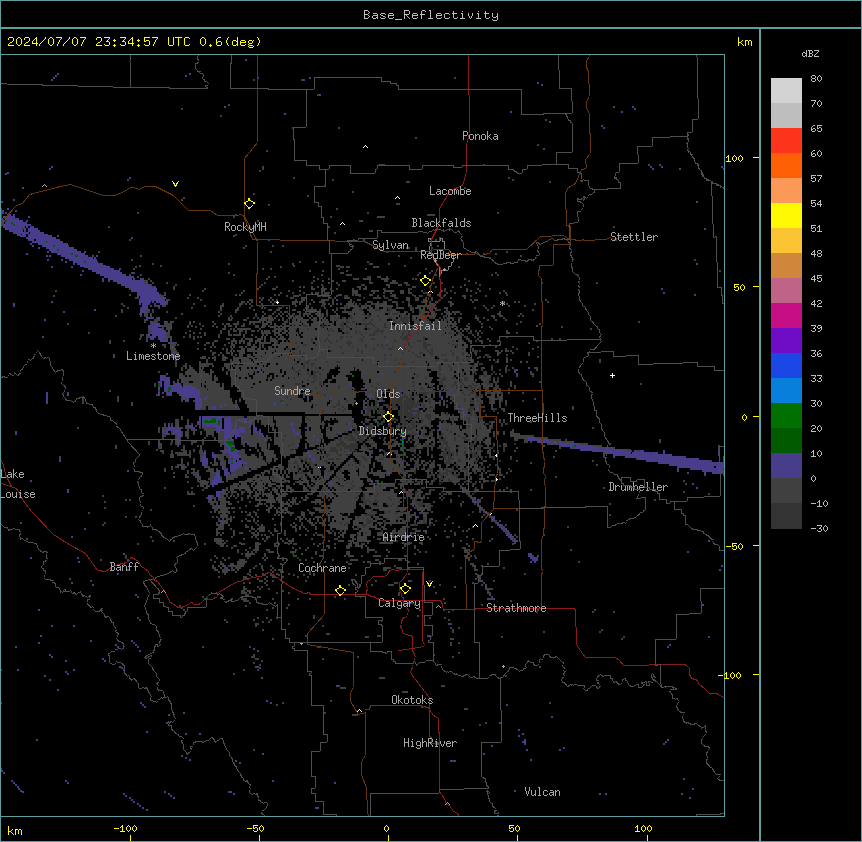
Task: Click the Banff map label
Action: tap(124, 567)
